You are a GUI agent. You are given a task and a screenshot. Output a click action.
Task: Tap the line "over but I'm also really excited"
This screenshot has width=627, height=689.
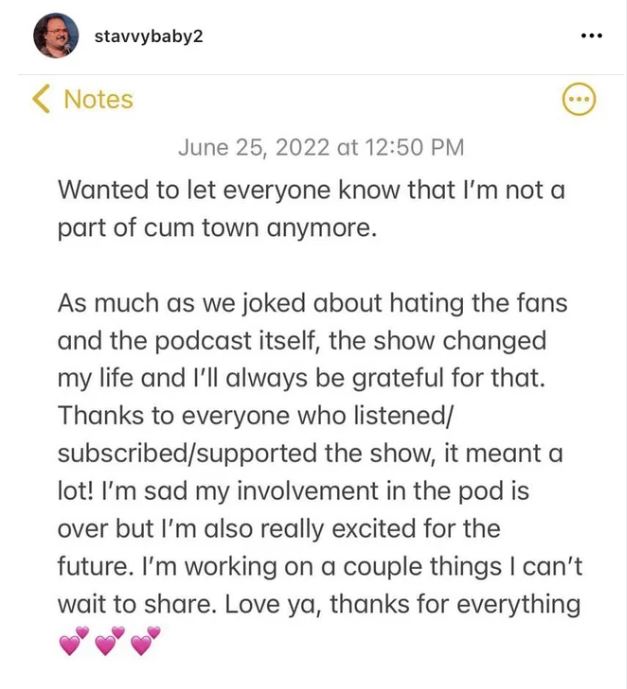click(x=279, y=529)
